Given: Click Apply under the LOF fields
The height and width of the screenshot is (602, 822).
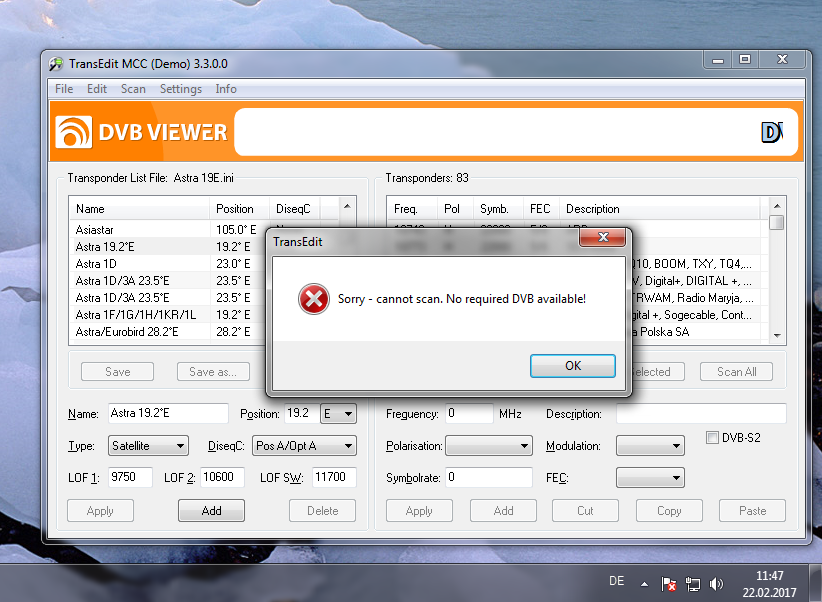Looking at the screenshot, I should (x=100, y=511).
